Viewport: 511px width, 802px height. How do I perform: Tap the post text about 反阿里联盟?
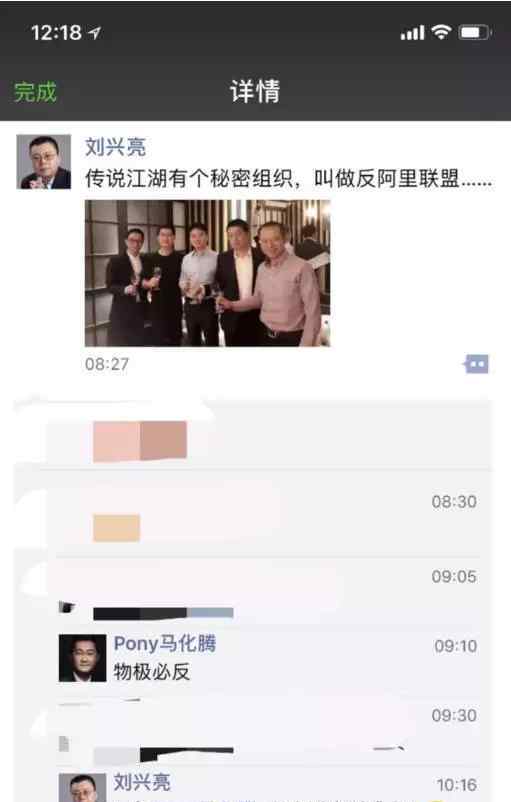tap(288, 179)
